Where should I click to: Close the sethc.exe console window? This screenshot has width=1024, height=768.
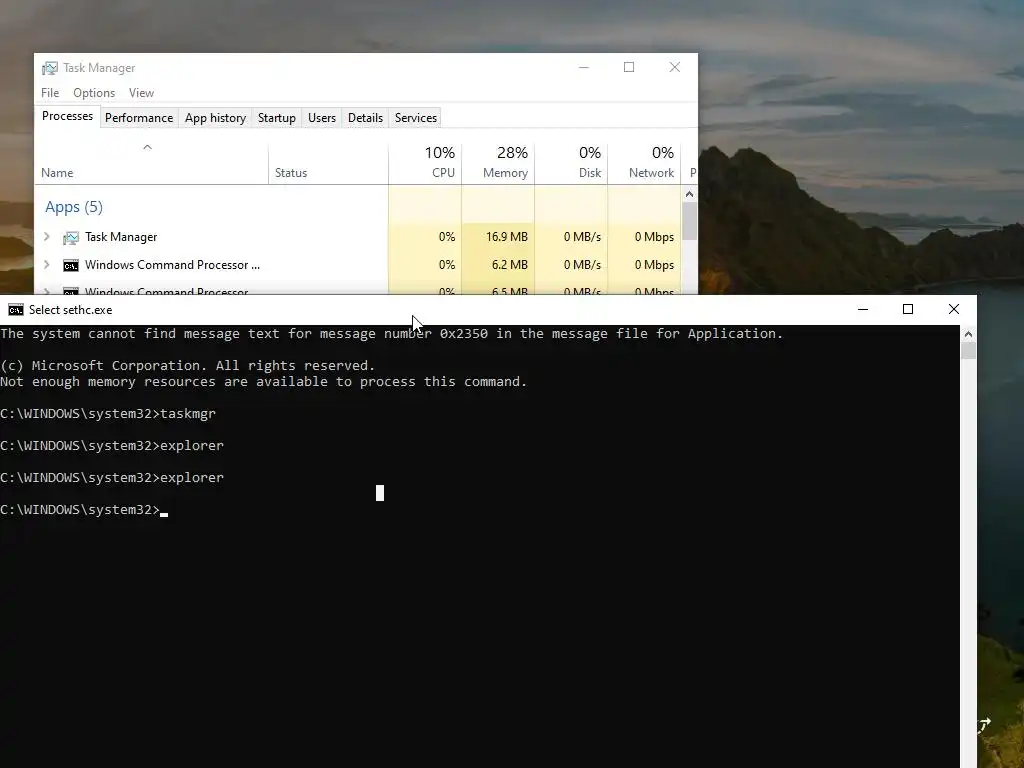953,310
